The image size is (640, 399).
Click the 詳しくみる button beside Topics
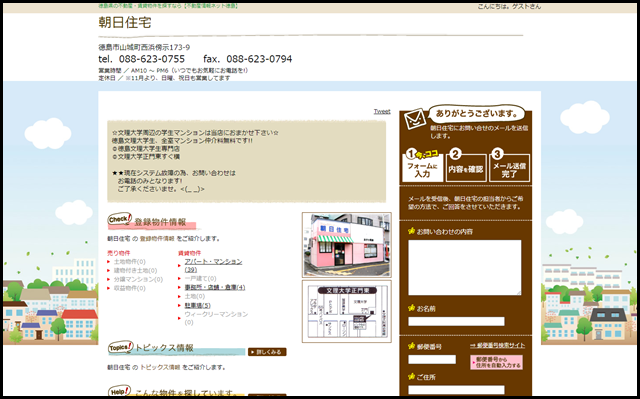click(267, 352)
